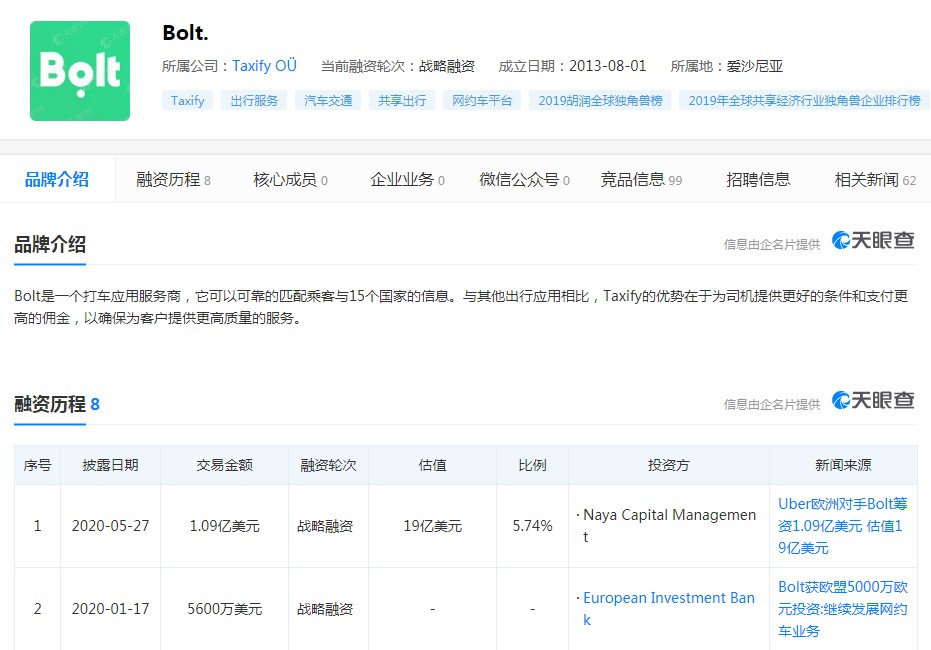Open news link Uber欧洲对手Bolt筹资1.09亿美元

[x=843, y=526]
